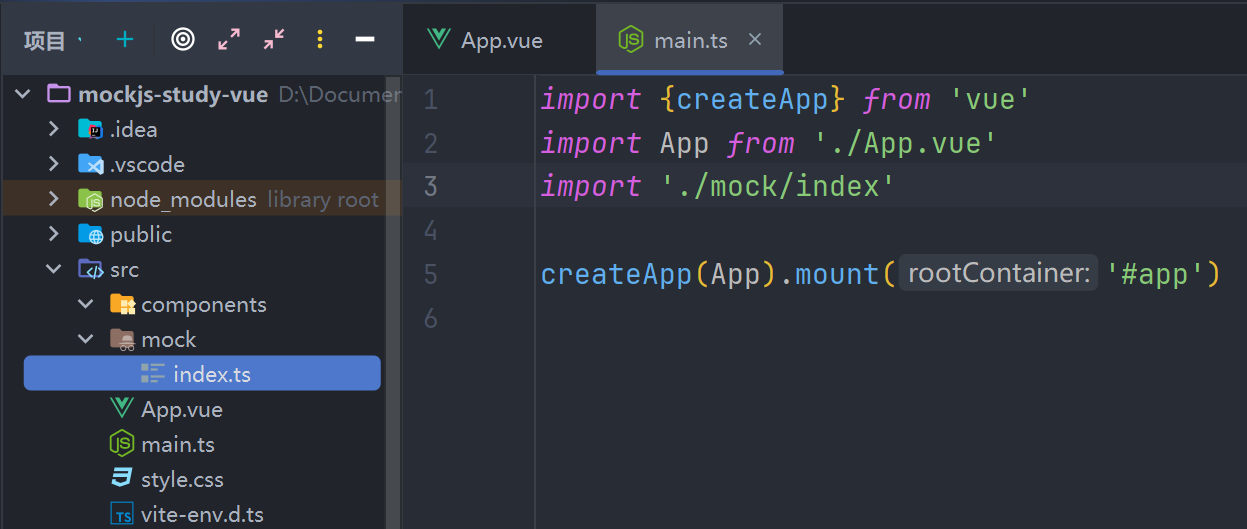Click the expand all icon in project toolbar

click(229, 39)
